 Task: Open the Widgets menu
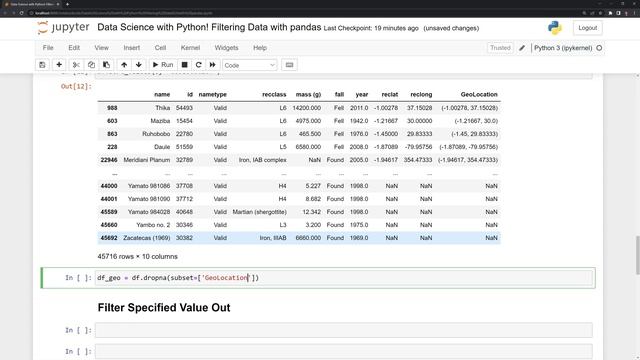coord(227,48)
